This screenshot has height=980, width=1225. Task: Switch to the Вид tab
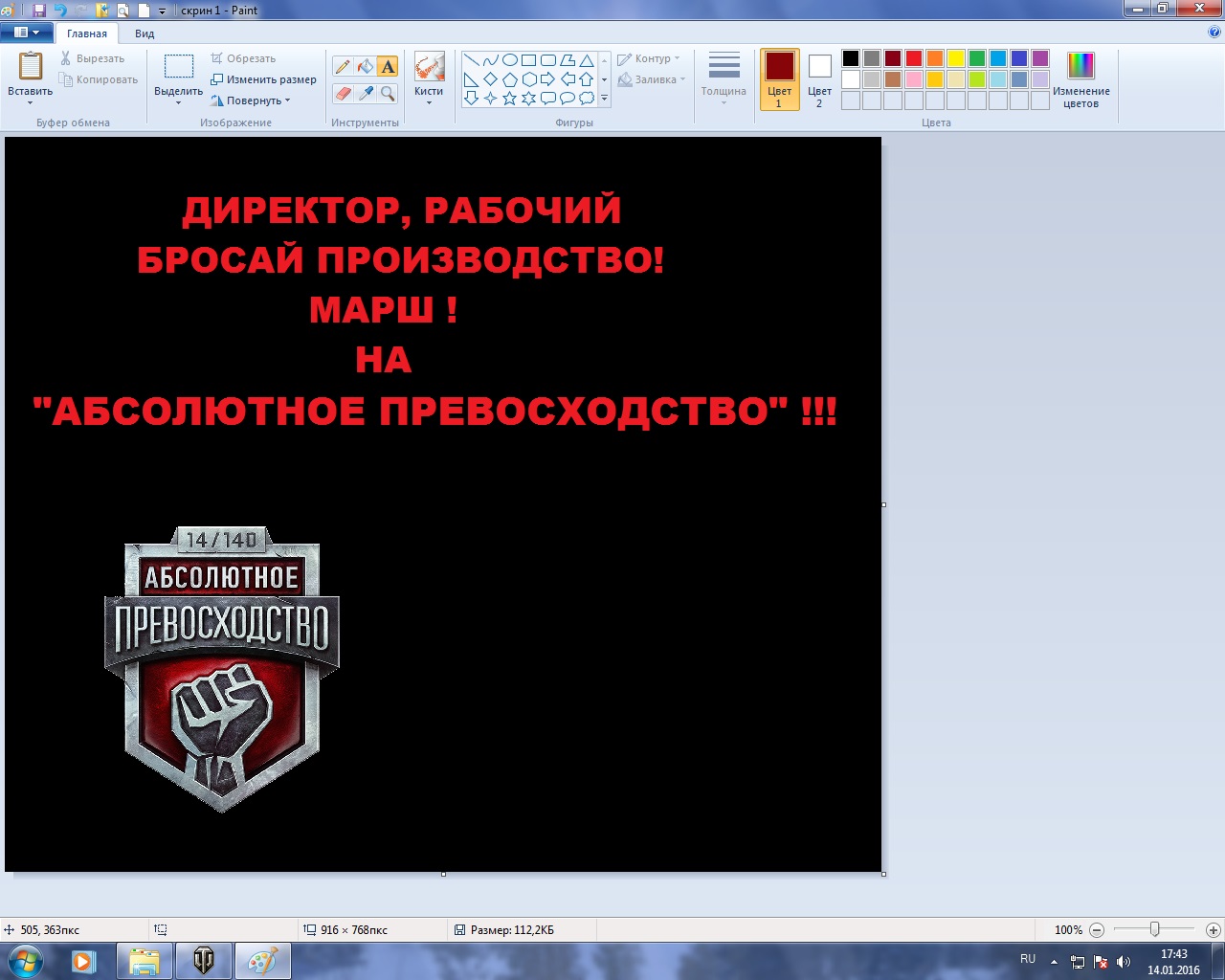145,33
